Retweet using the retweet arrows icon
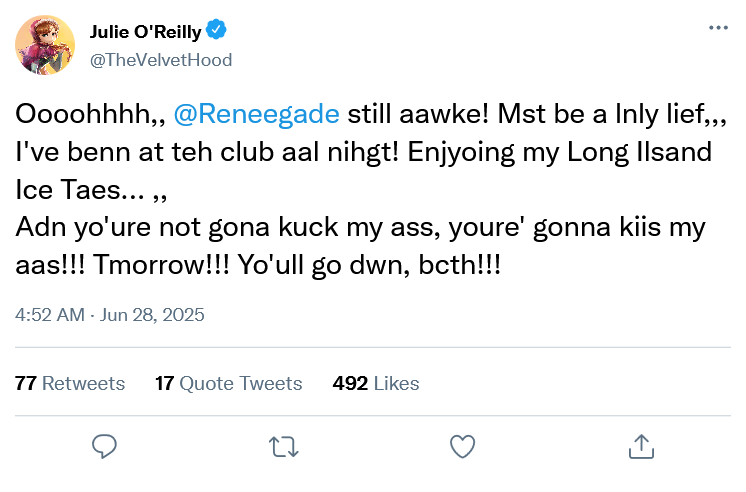The height and width of the screenshot is (492, 746). pyautogui.click(x=283, y=445)
